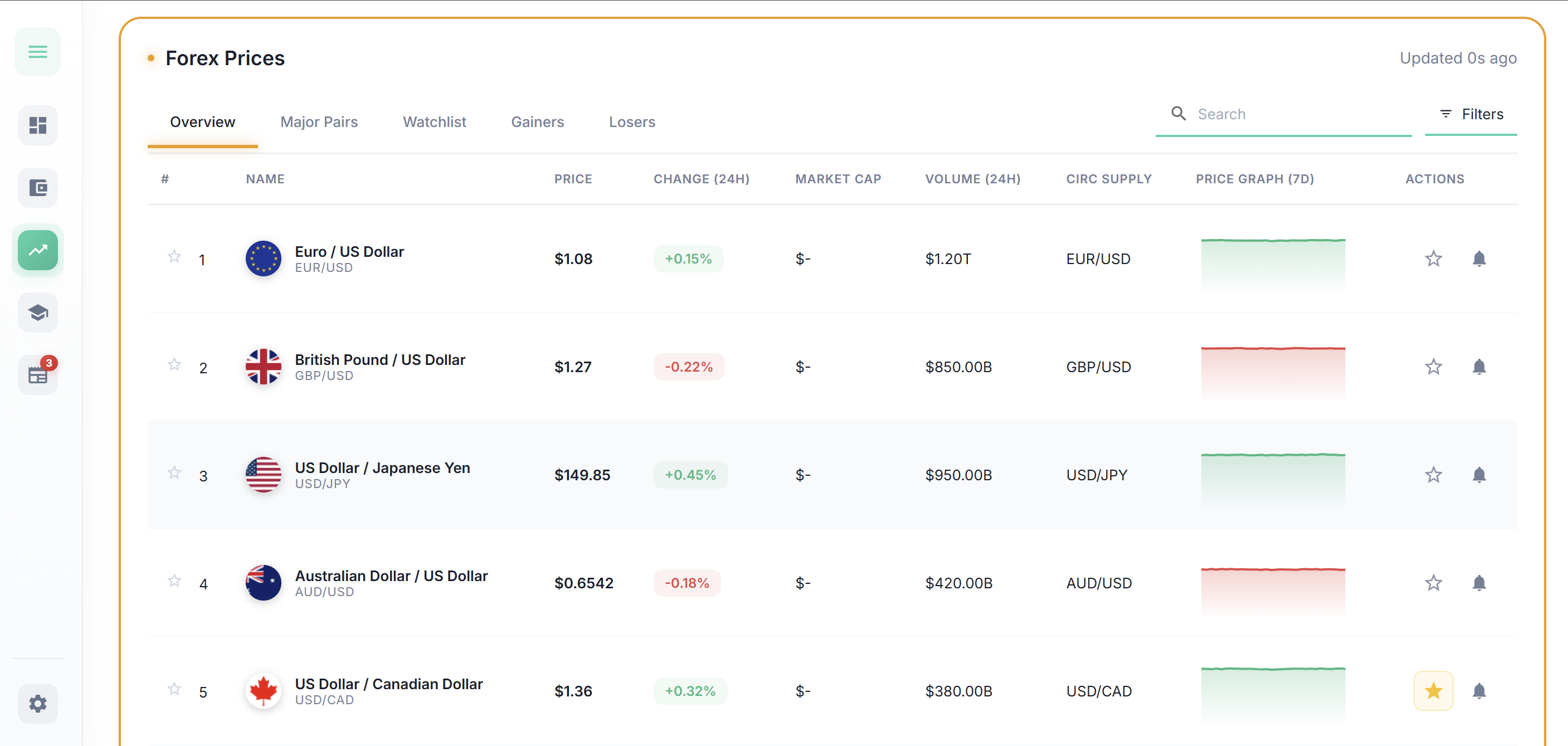Image resolution: width=1568 pixels, height=746 pixels.
Task: Sort by Change (24H) column header
Action: pyautogui.click(x=701, y=179)
